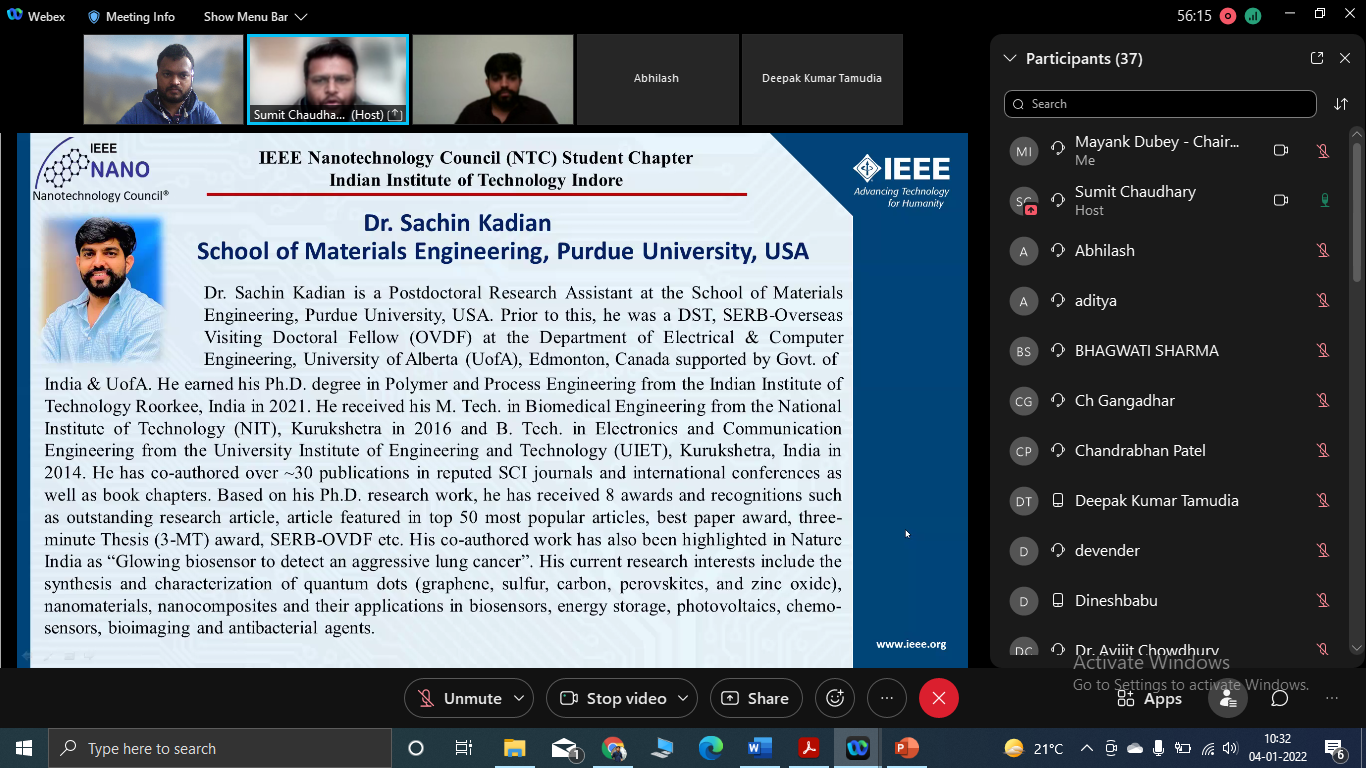Click the red recording indicator icon
Screen dimensions: 1366x768
click(1228, 16)
